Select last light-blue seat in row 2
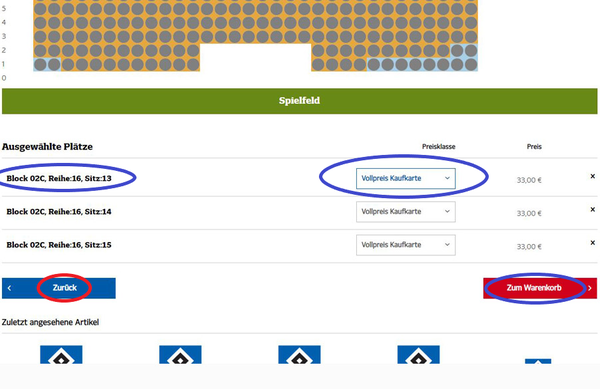The height and width of the screenshot is (389, 600). pos(471,50)
